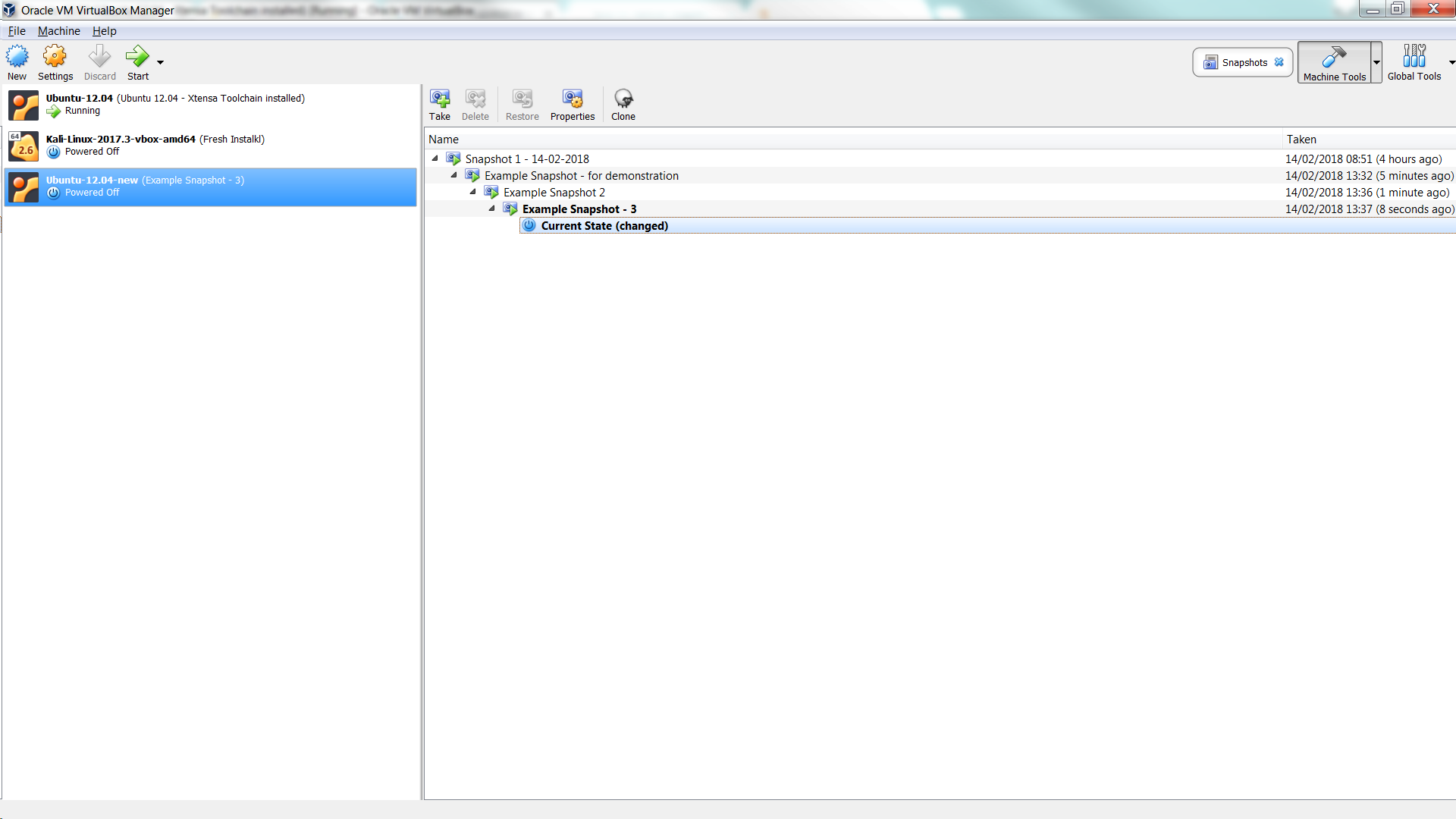Viewport: 1456px width, 819px height.
Task: Close the Snapshots pane via its X
Action: pyautogui.click(x=1280, y=62)
